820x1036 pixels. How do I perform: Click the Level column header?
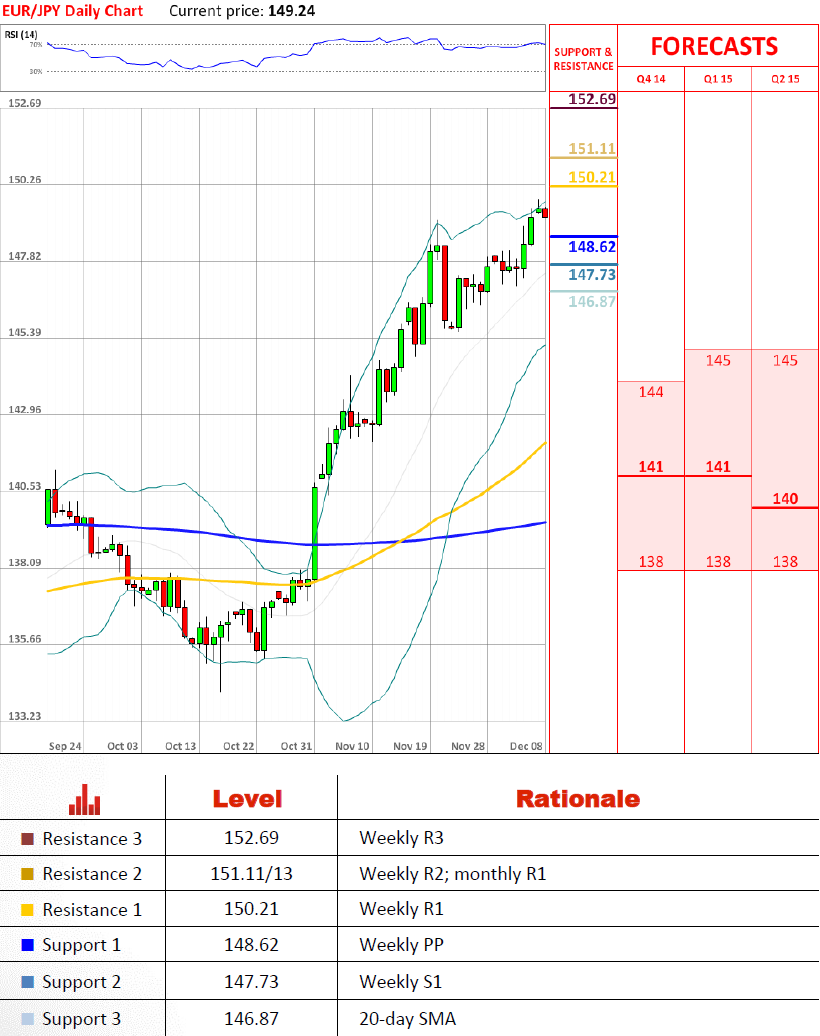[247, 799]
